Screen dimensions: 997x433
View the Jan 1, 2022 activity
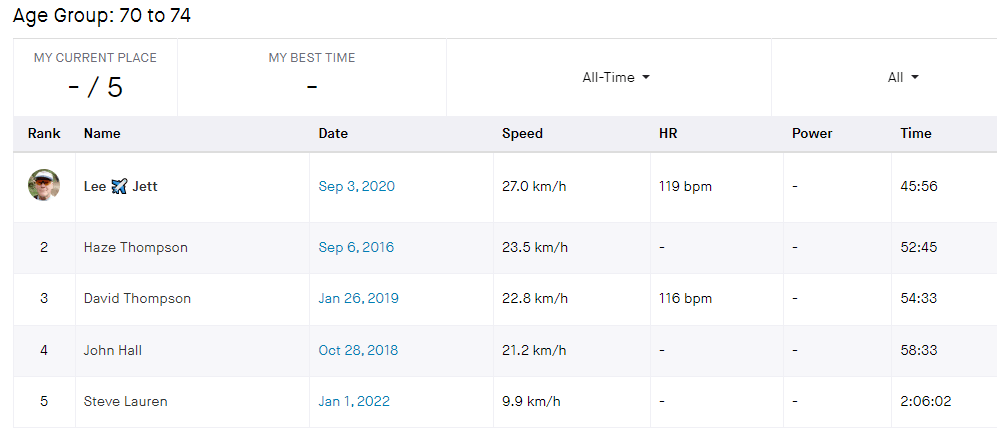click(354, 402)
